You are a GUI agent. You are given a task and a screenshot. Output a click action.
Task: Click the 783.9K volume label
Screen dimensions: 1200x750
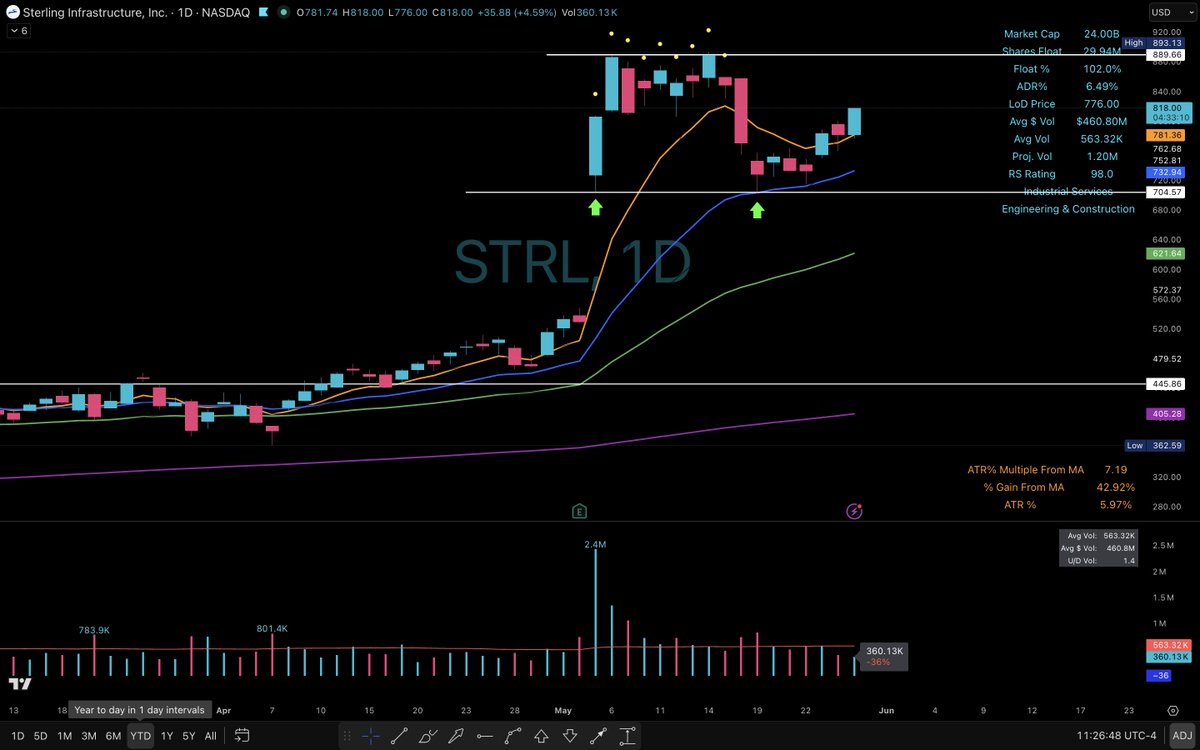coord(95,630)
